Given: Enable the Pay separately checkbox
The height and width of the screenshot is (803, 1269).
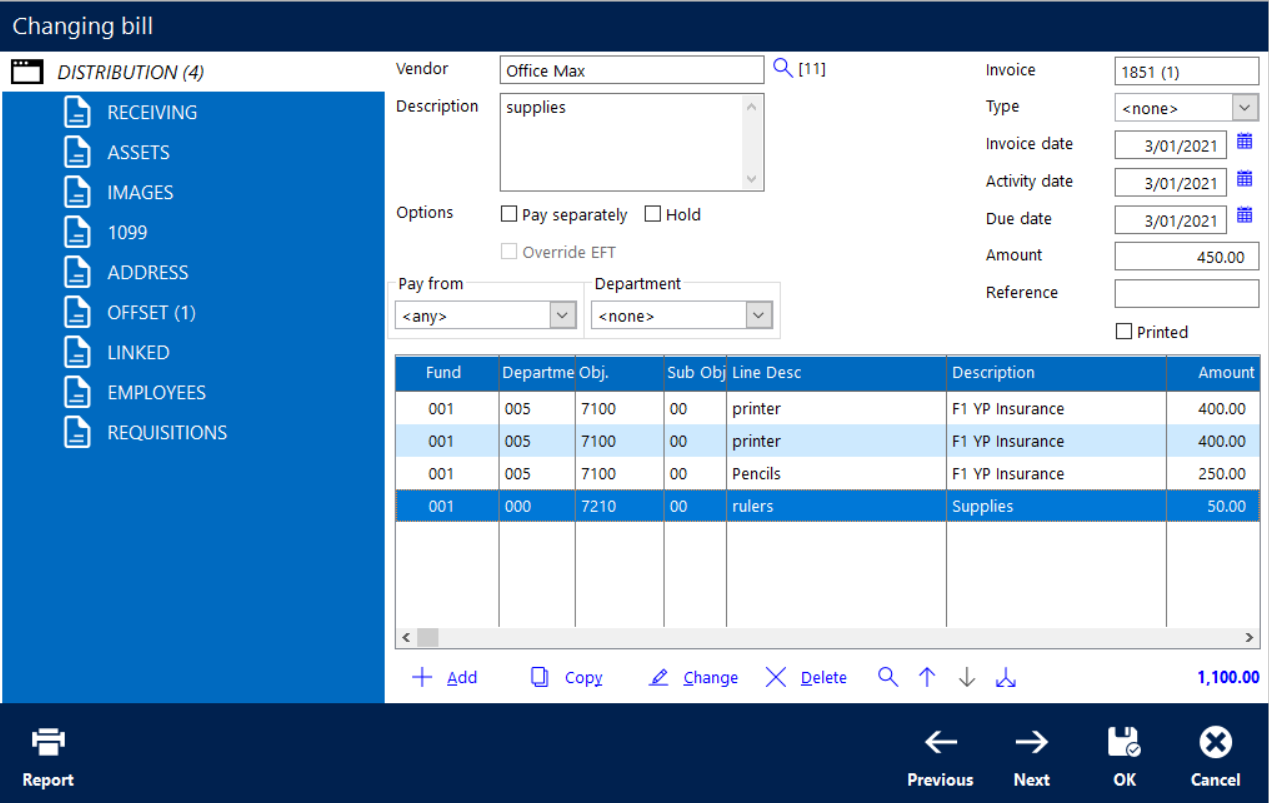Looking at the screenshot, I should (x=510, y=214).
